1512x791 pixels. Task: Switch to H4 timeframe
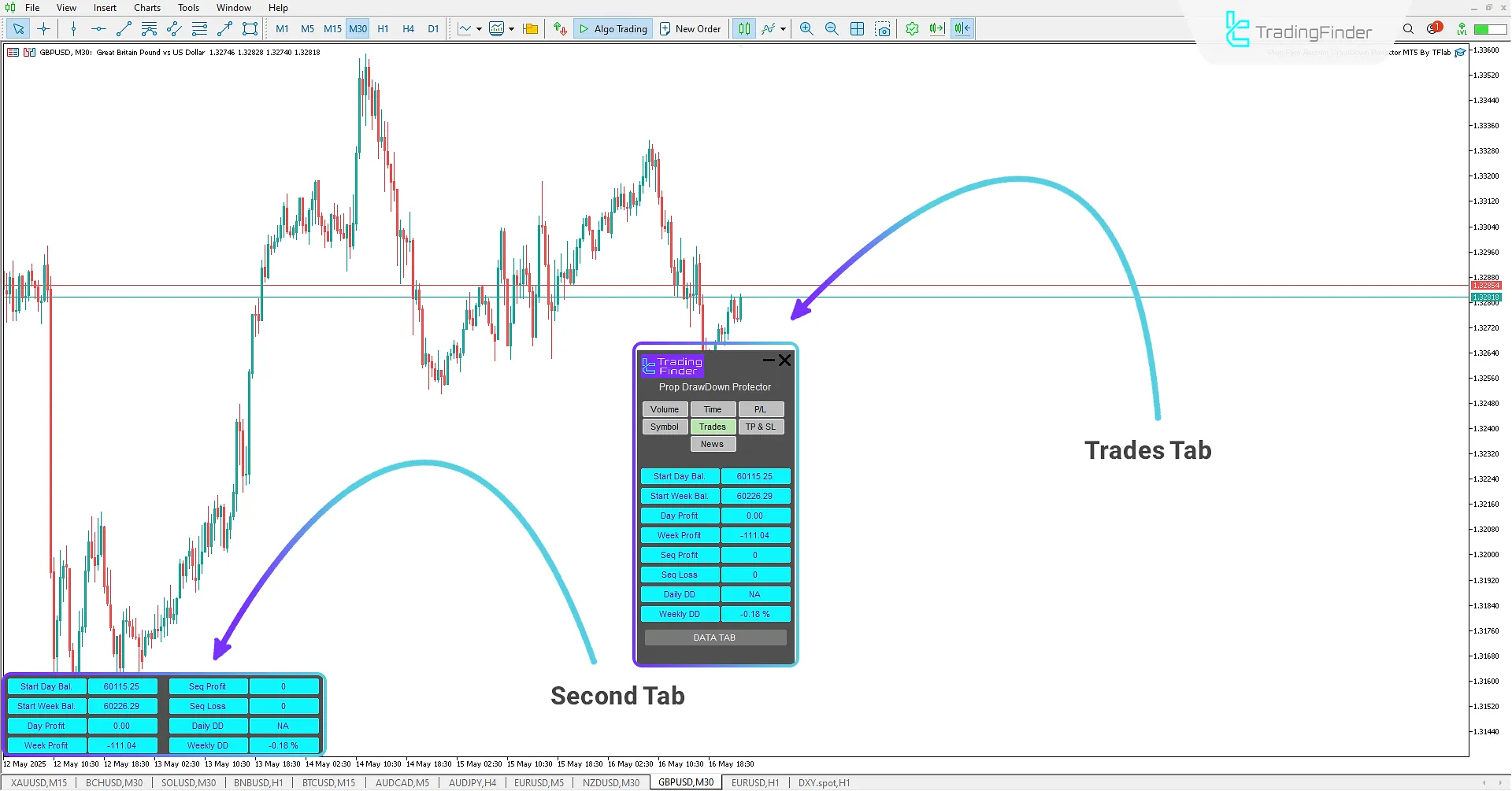[408, 29]
